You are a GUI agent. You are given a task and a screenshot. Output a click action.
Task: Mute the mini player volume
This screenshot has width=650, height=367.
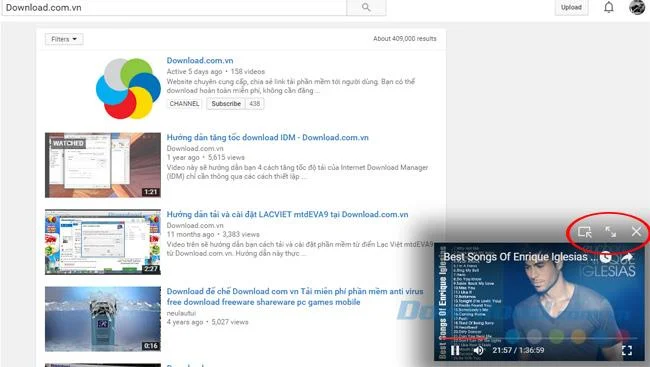[478, 350]
